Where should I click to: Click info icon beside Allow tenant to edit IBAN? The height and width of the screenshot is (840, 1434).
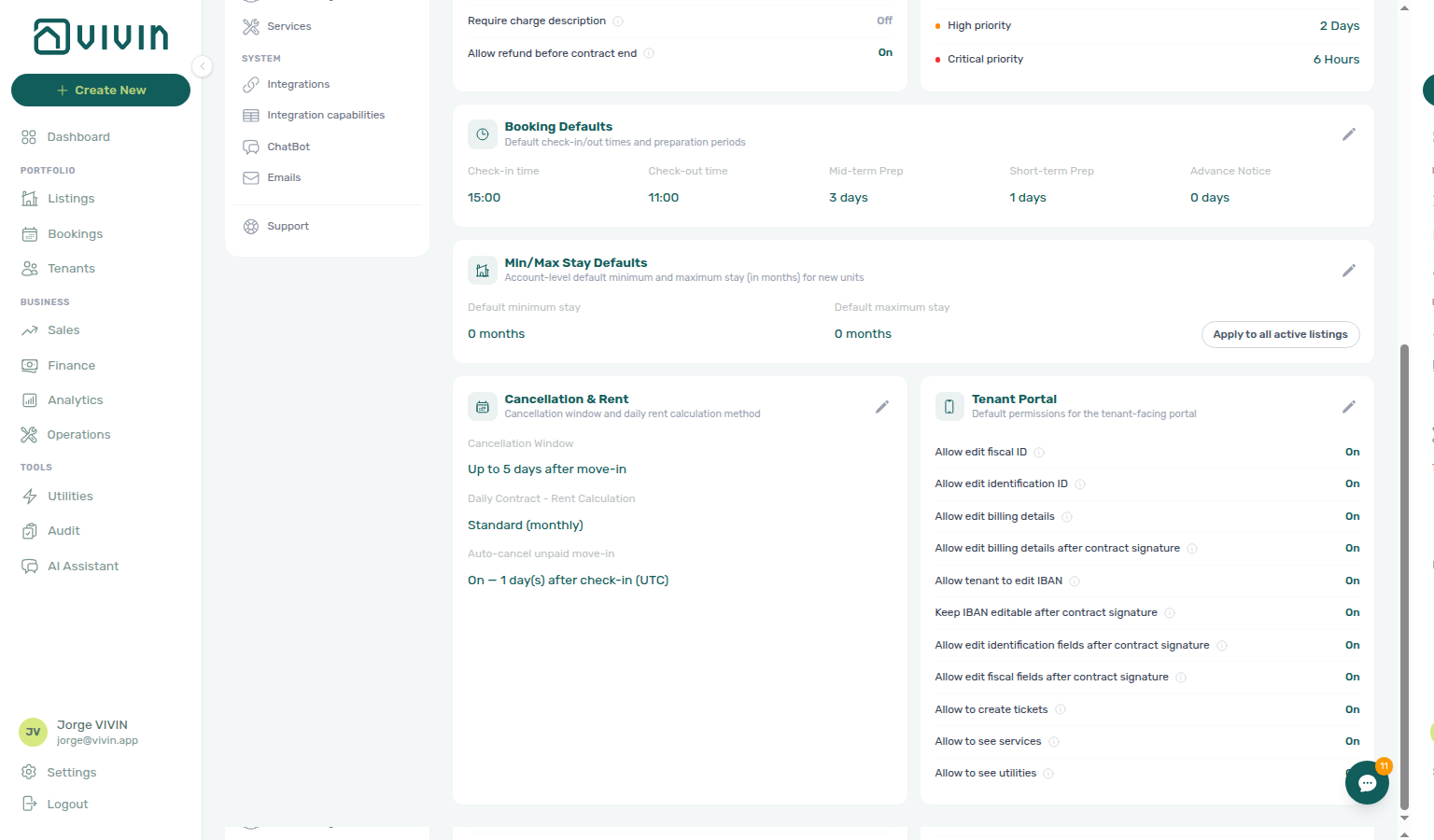tap(1075, 581)
